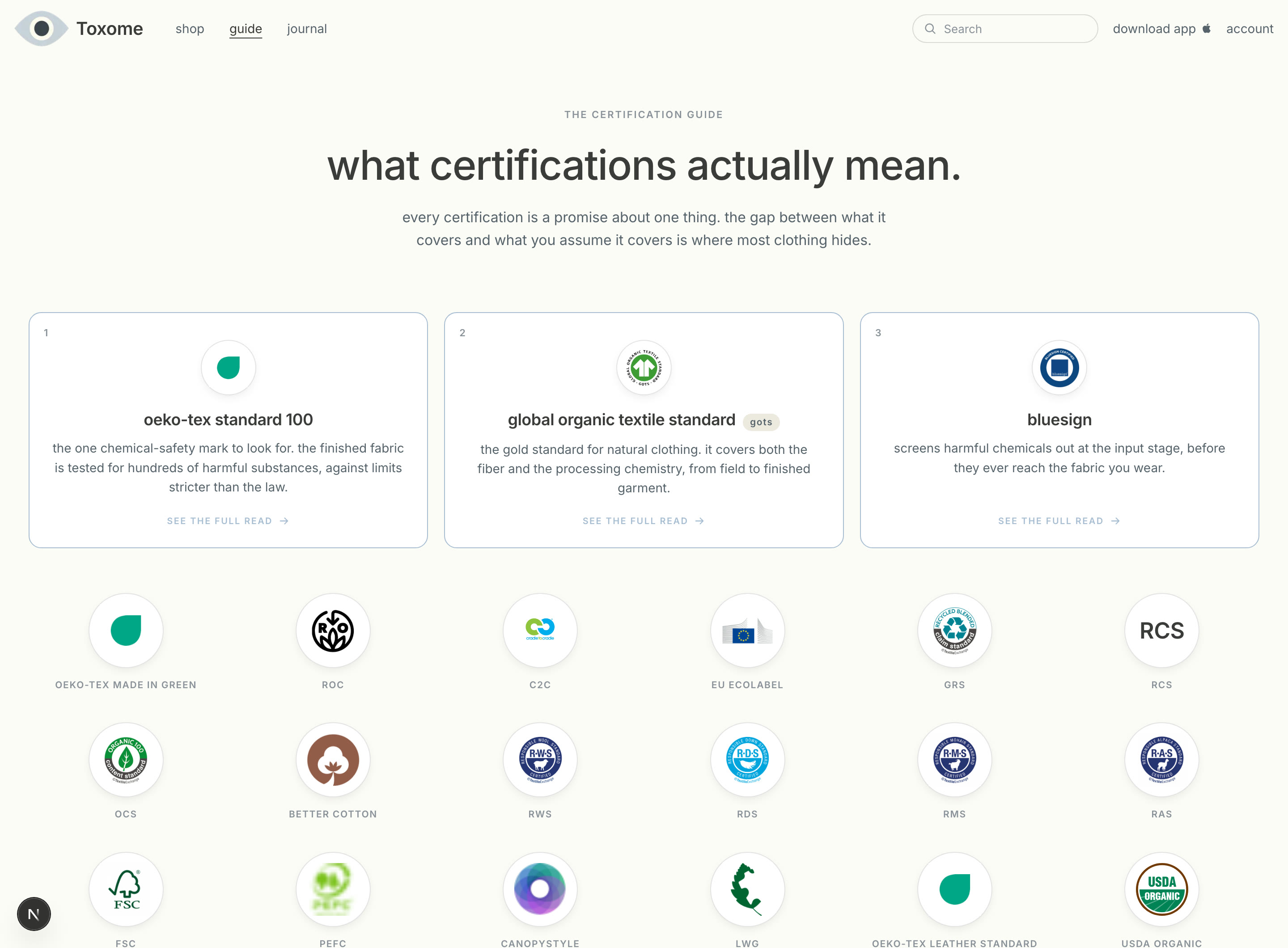Click the bluesign logo in card 3

(1059, 368)
